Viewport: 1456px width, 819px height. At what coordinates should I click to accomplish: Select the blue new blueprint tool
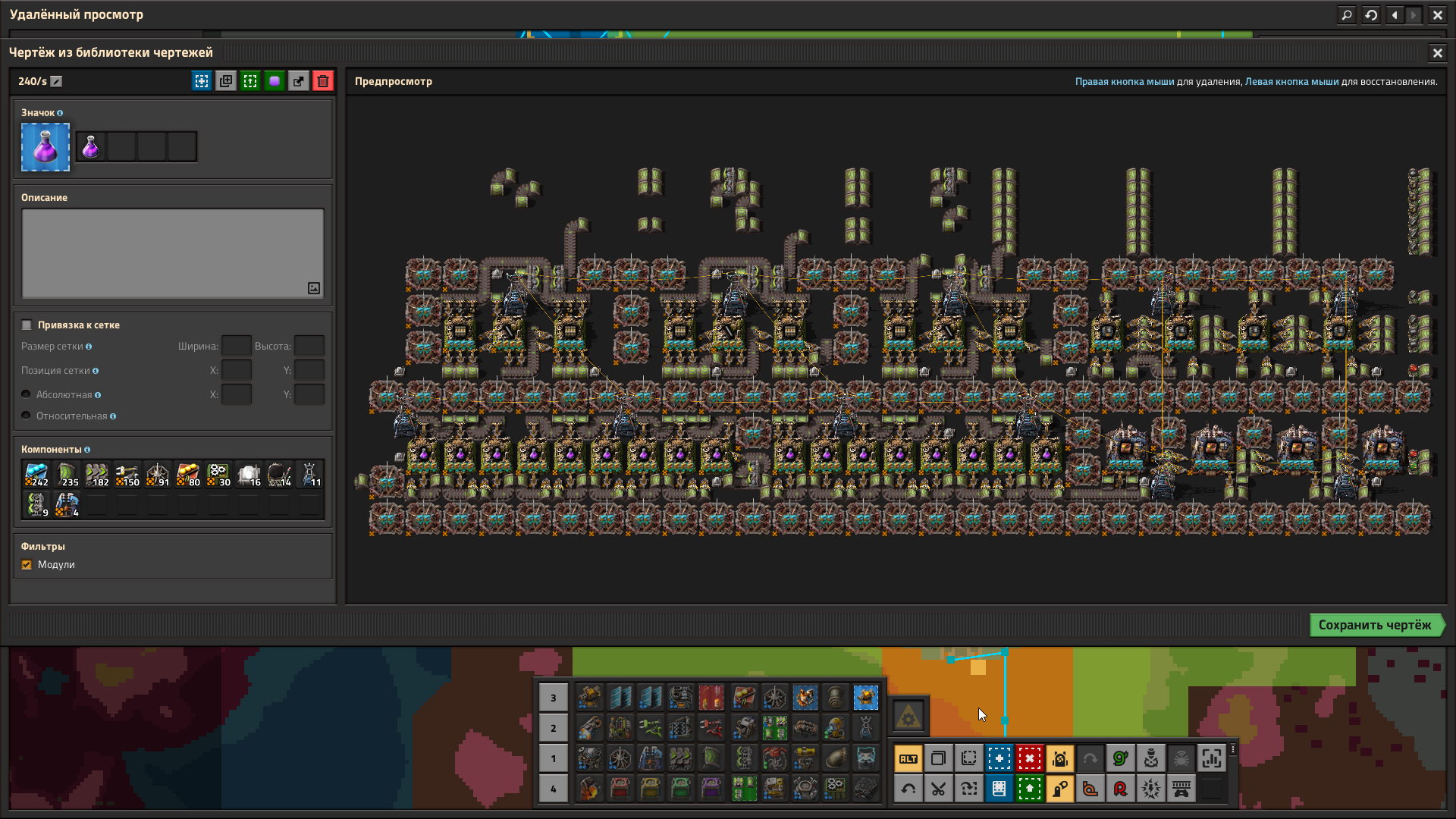pyautogui.click(x=999, y=758)
